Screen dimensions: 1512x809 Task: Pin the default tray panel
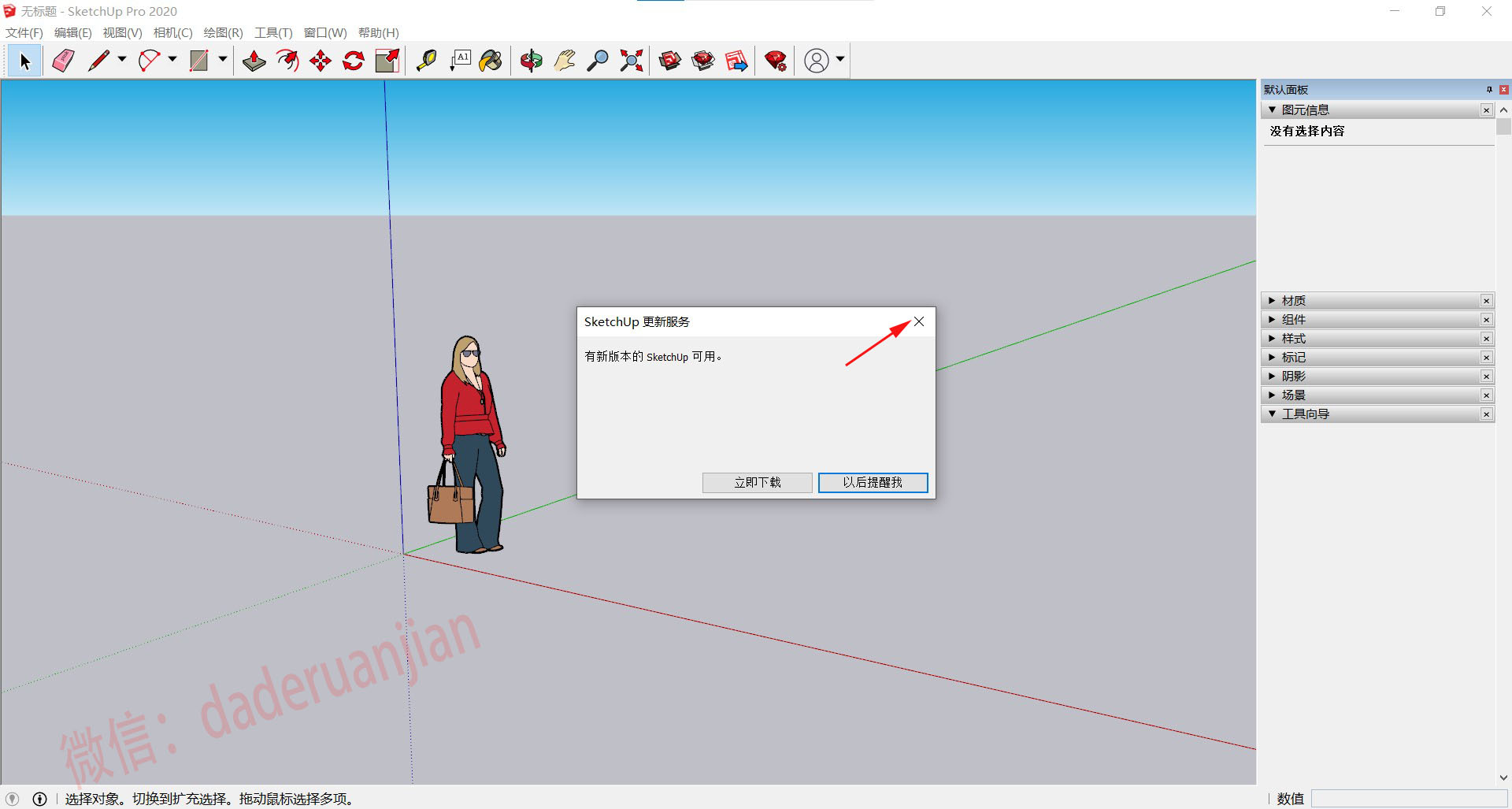click(1489, 90)
